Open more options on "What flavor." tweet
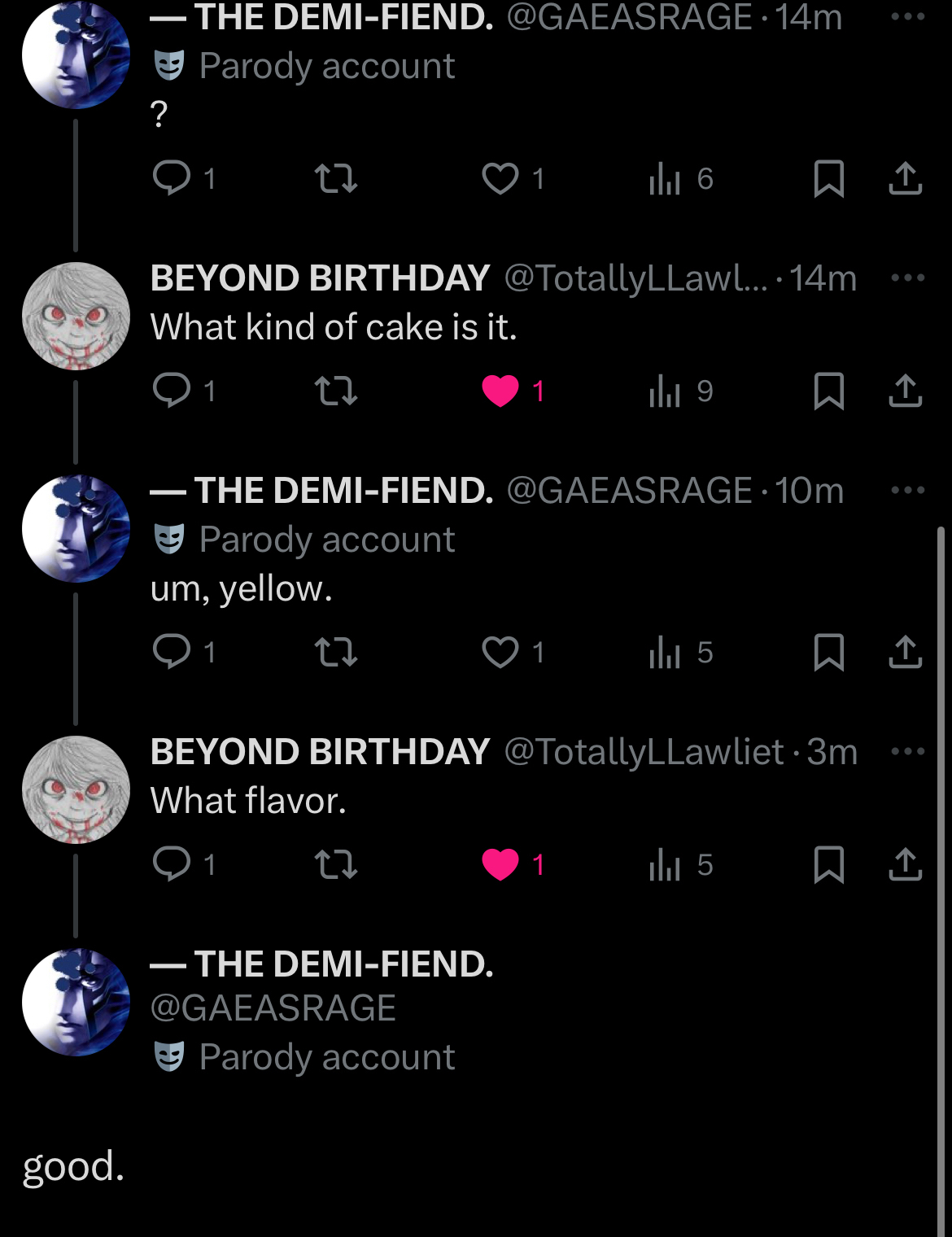Image resolution: width=952 pixels, height=1237 pixels. tap(907, 751)
